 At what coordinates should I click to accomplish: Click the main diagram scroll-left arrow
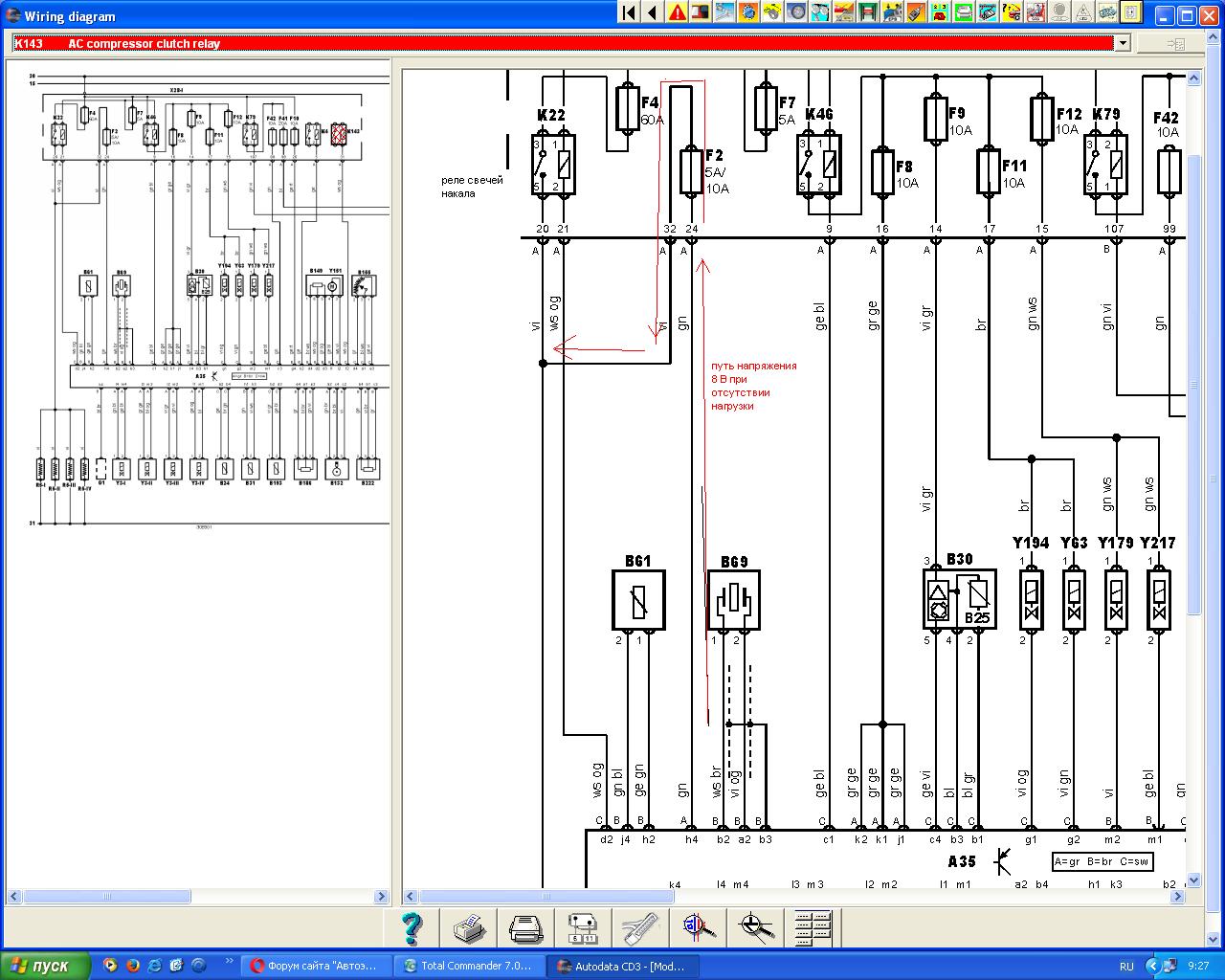click(x=411, y=897)
